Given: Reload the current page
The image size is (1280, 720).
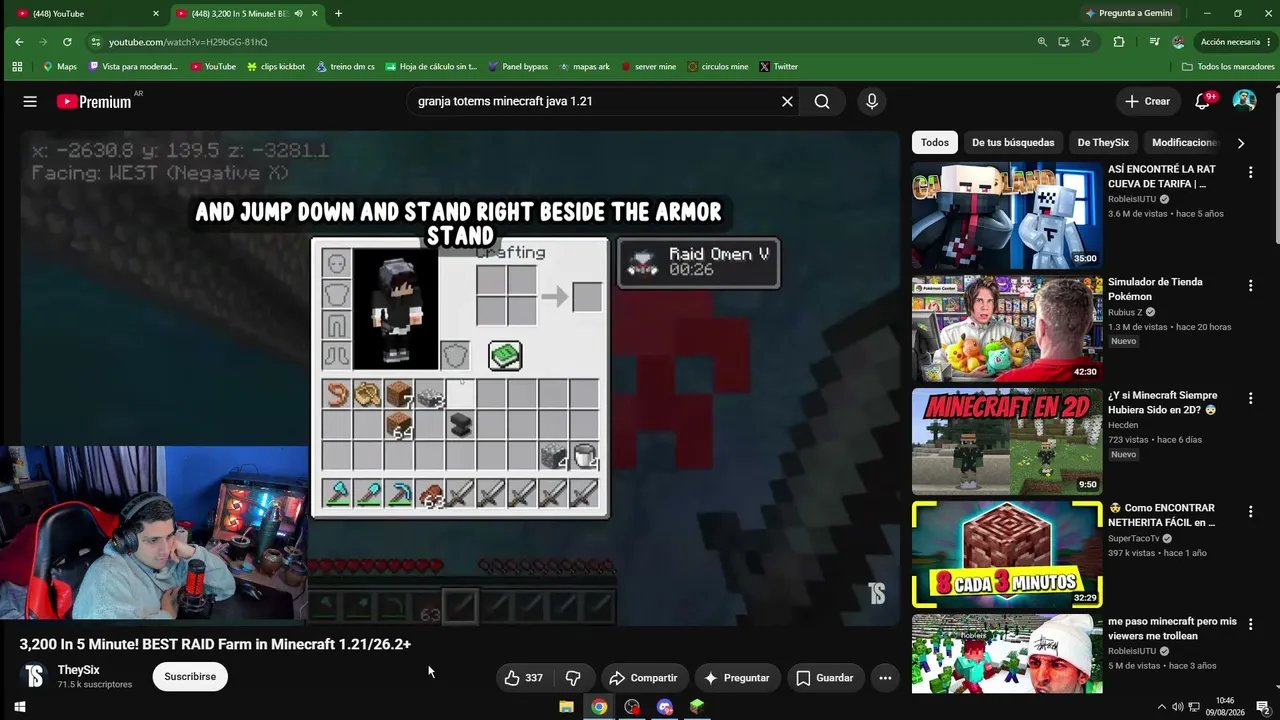Looking at the screenshot, I should (67, 42).
